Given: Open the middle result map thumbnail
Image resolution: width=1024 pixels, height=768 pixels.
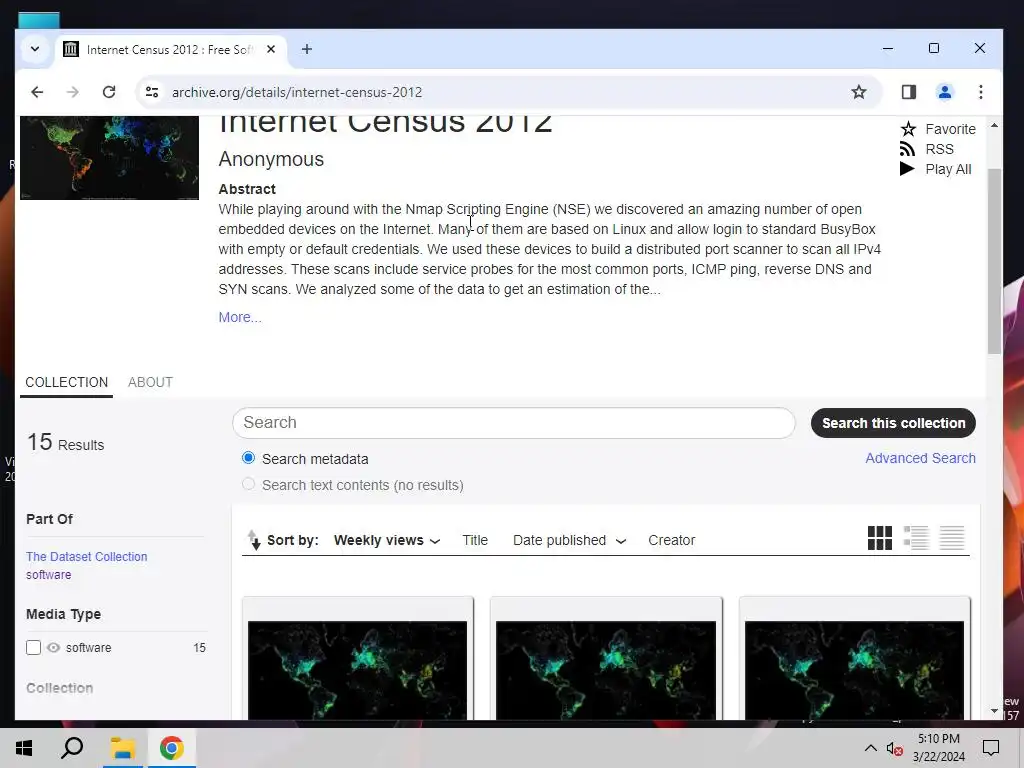Looking at the screenshot, I should pyautogui.click(x=605, y=670).
